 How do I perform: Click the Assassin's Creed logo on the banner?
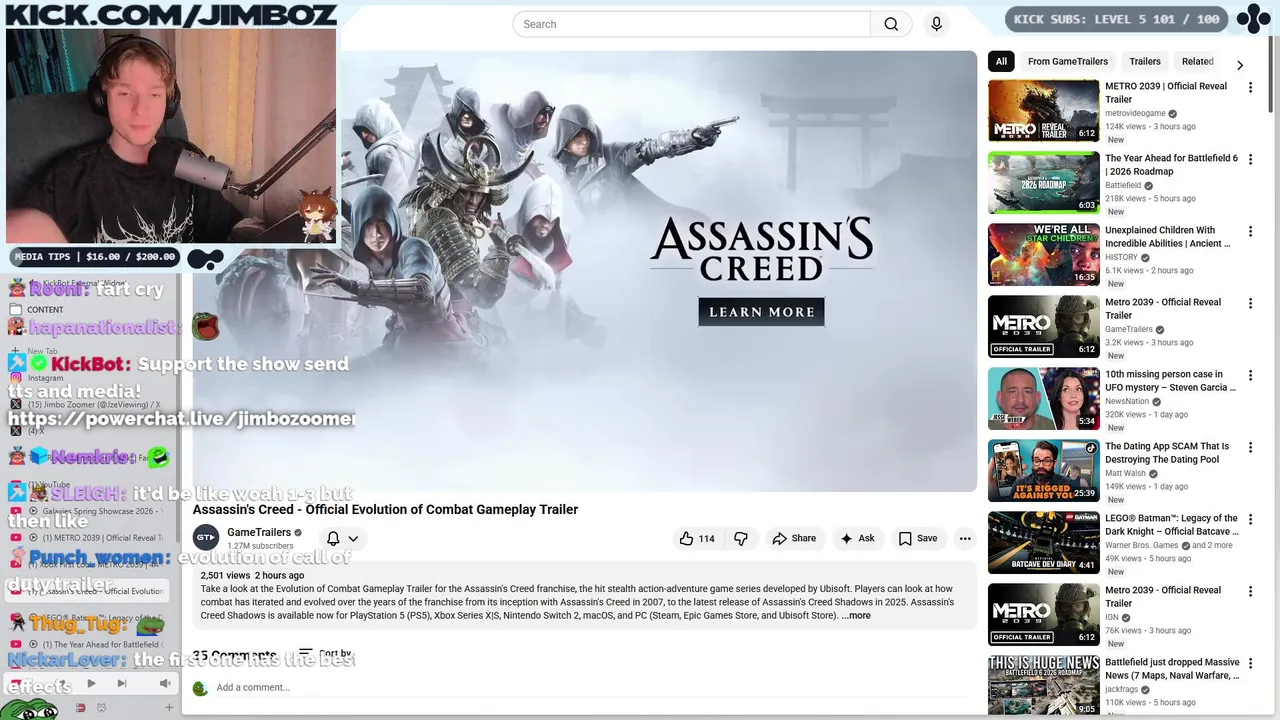pyautogui.click(x=761, y=249)
